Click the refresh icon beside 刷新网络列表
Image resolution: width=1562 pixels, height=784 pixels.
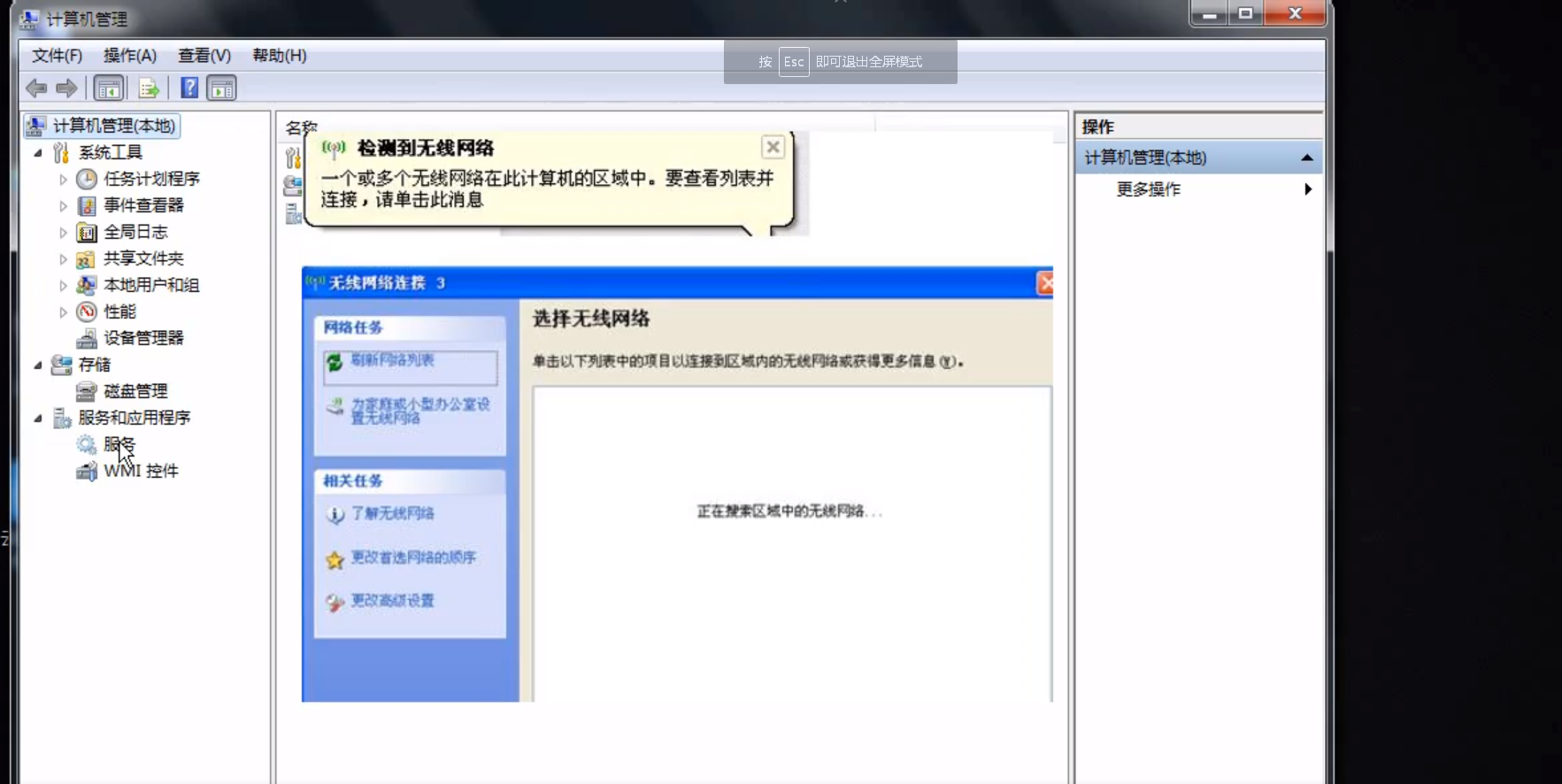point(335,362)
